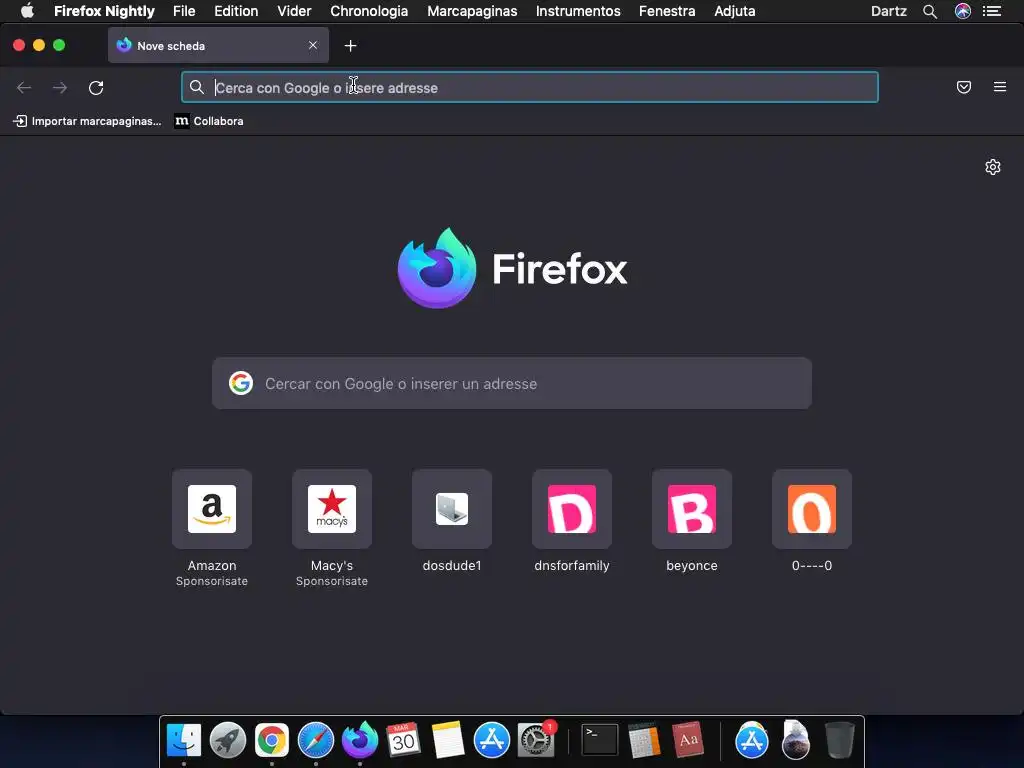Image resolution: width=1024 pixels, height=768 pixels.
Task: Open the File menu
Action: tap(184, 11)
